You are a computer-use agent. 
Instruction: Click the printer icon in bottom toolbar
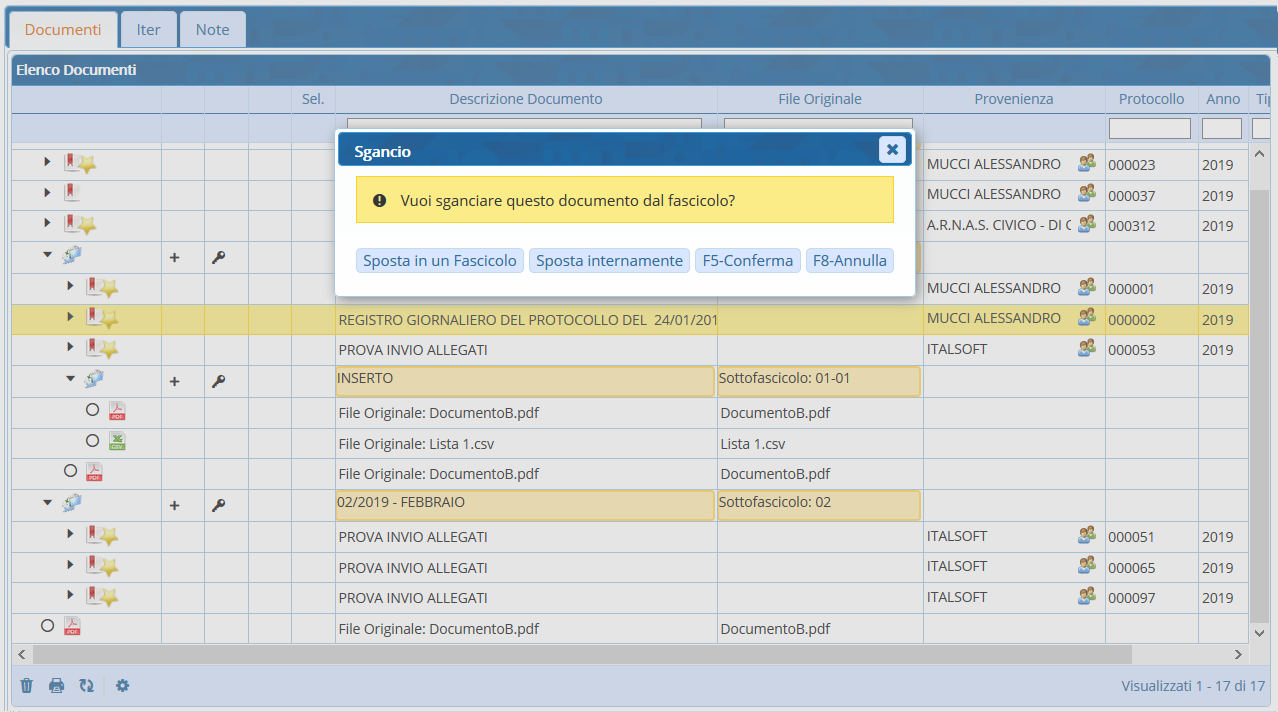[57, 686]
